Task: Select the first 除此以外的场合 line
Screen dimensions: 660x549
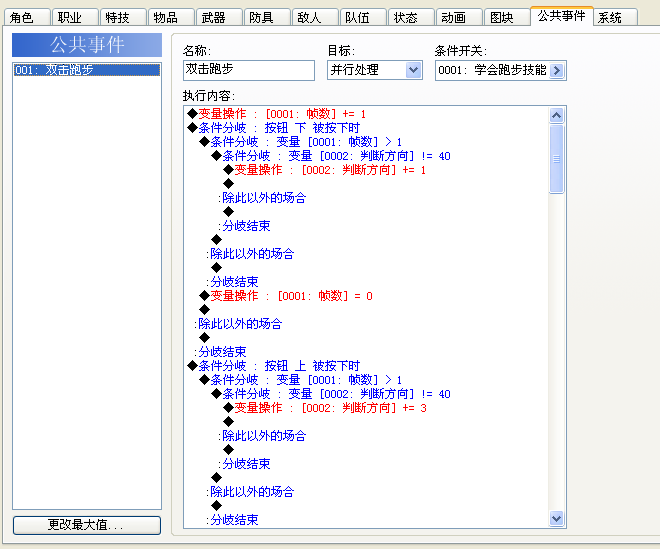Action: click(262, 198)
